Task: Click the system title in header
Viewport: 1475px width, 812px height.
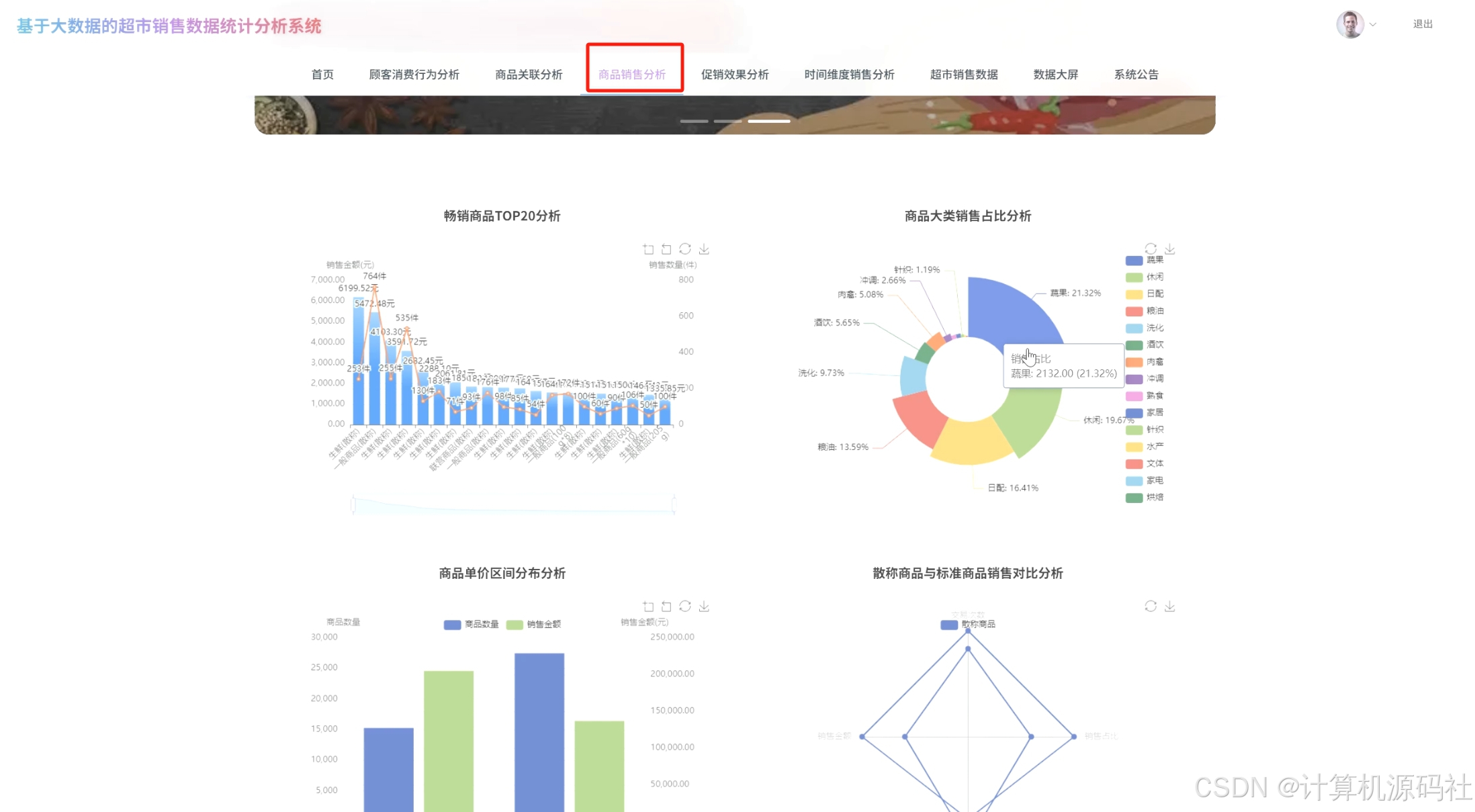Action: pyautogui.click(x=169, y=26)
